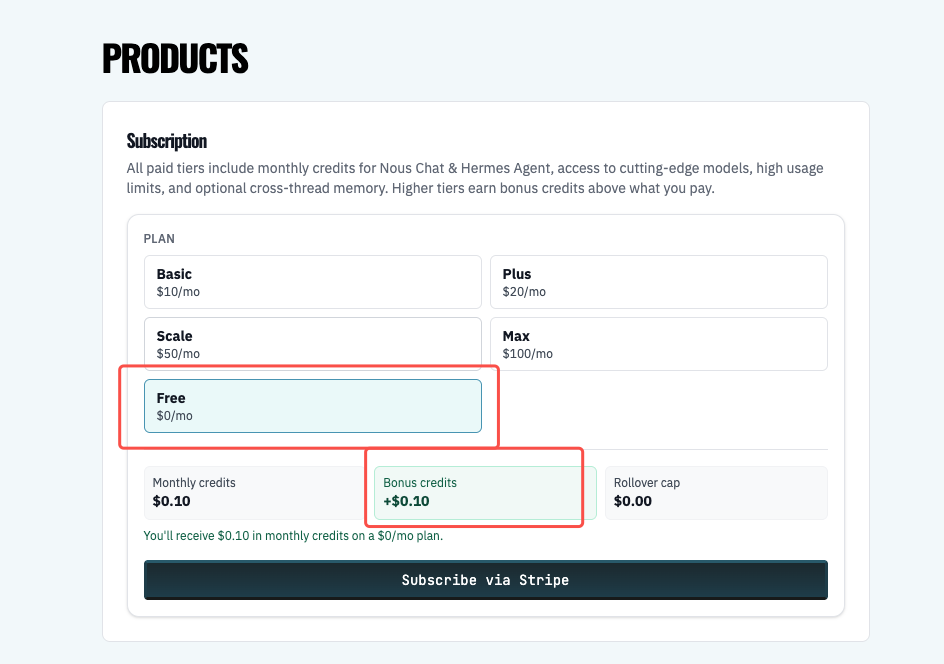
Task: Choose the Plus plan tile
Action: pyautogui.click(x=658, y=282)
